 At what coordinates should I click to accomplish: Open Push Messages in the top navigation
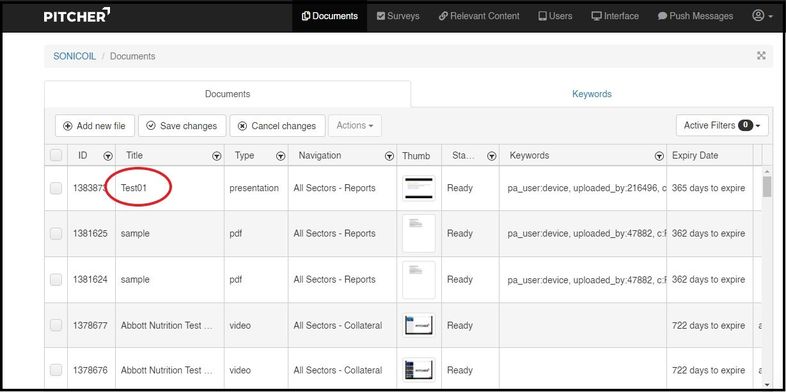(x=695, y=16)
